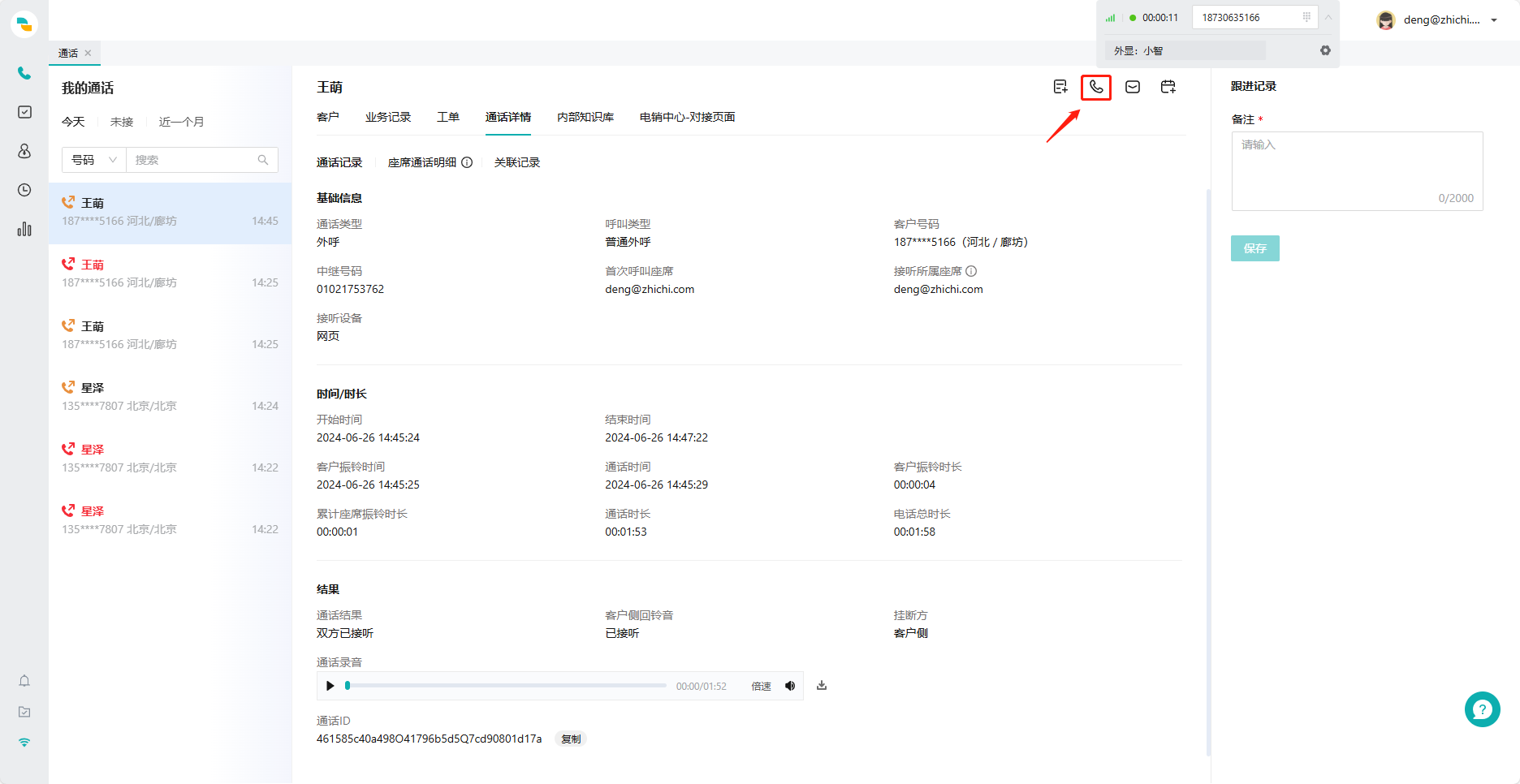The height and width of the screenshot is (784, 1520).
Task: Click the user avatar at top right
Action: point(1386,20)
